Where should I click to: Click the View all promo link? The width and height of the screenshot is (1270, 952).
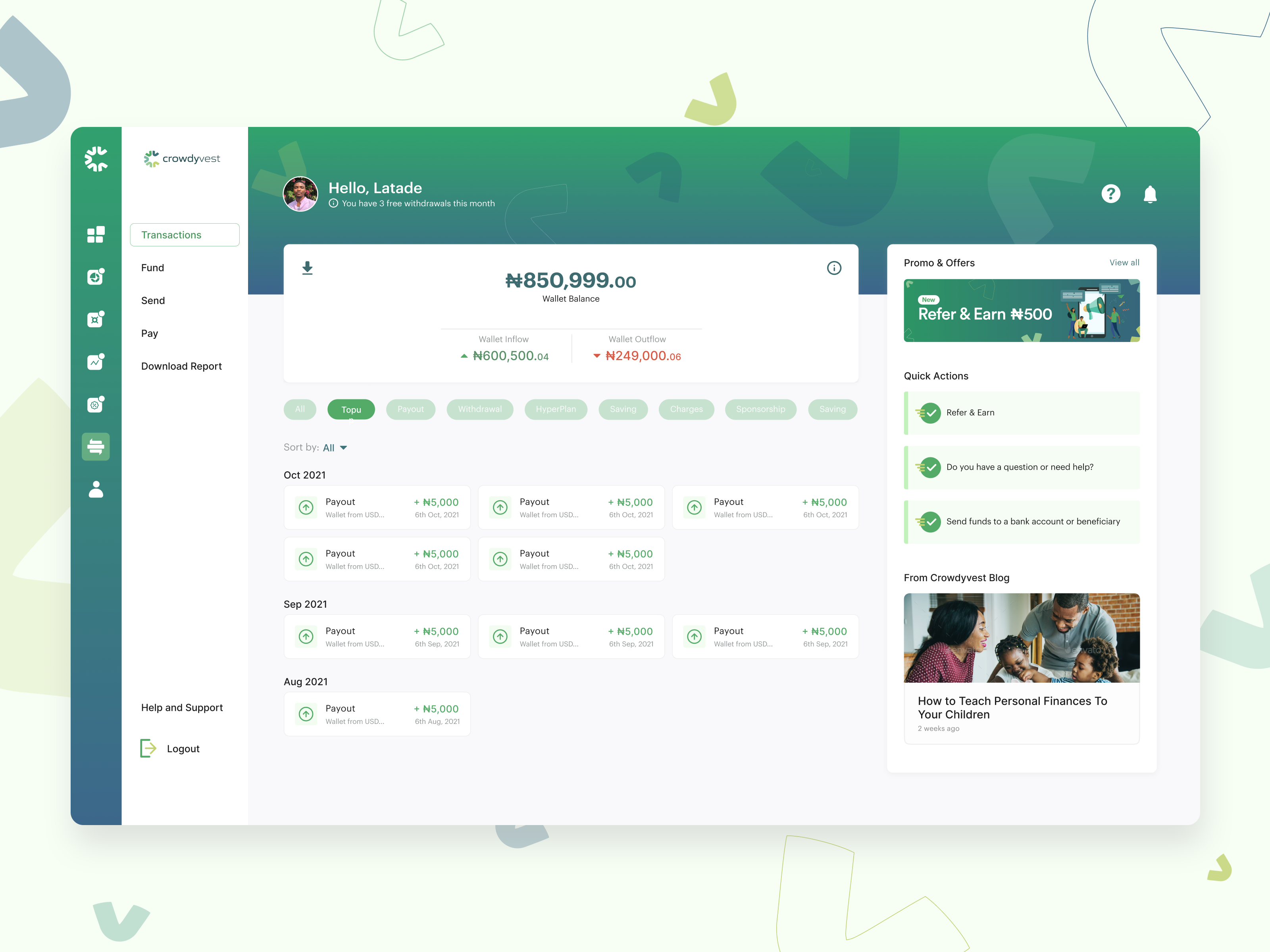(1124, 263)
